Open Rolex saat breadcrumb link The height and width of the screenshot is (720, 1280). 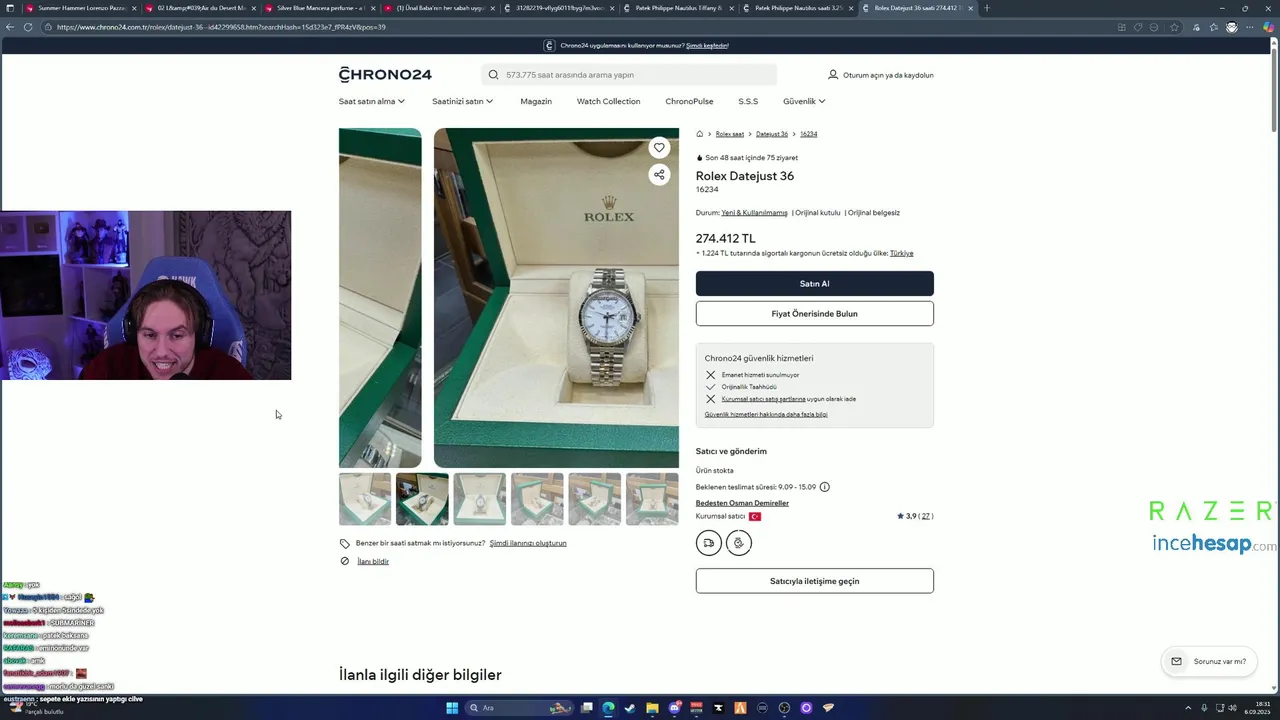729,134
